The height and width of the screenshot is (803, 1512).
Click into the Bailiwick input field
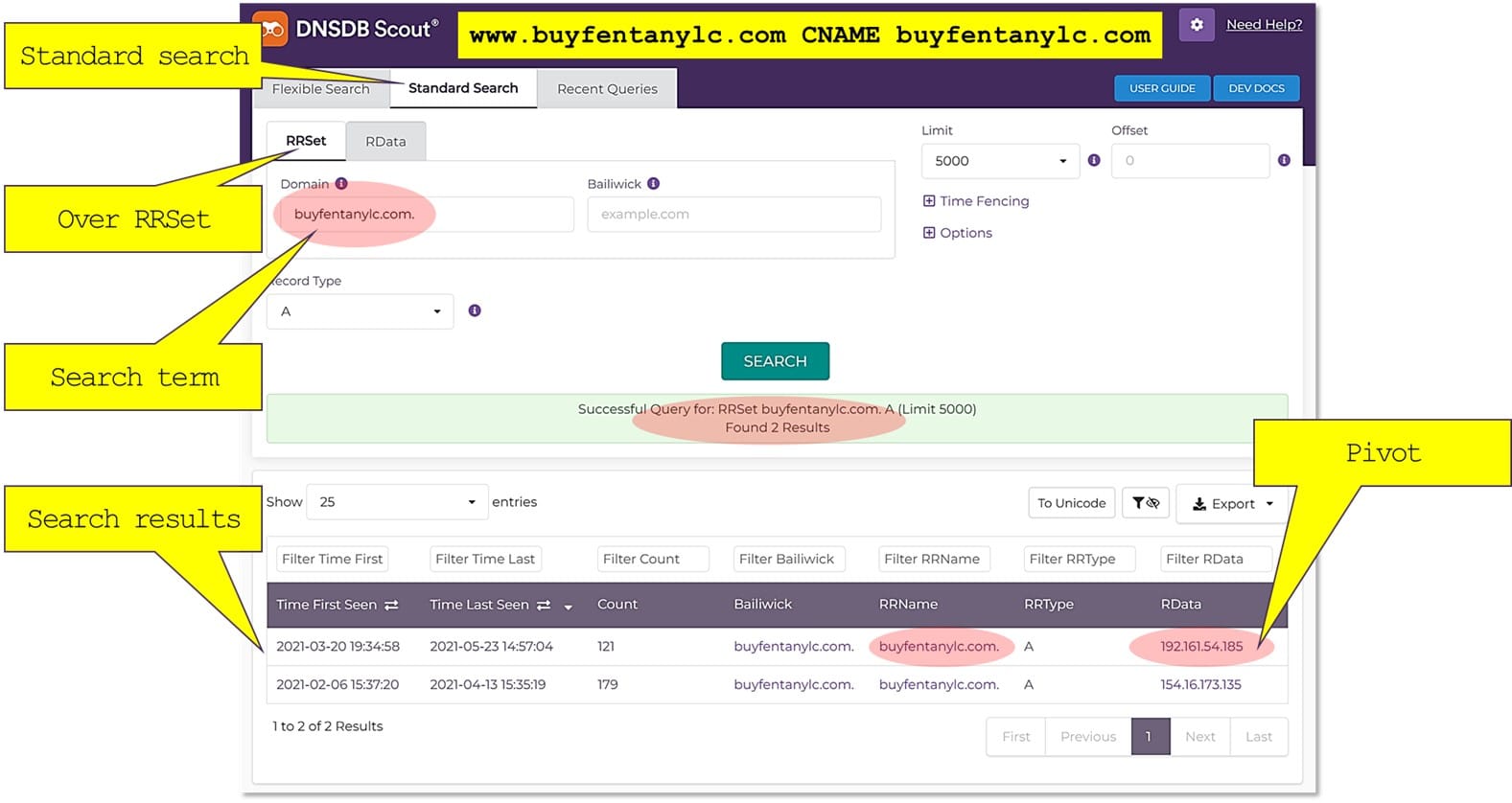[x=733, y=215]
